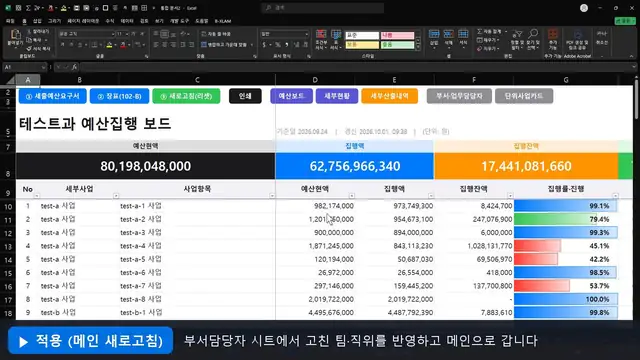Click the Decrease Indent icon
This screenshot has height=360, width=640.
(x=183, y=44)
